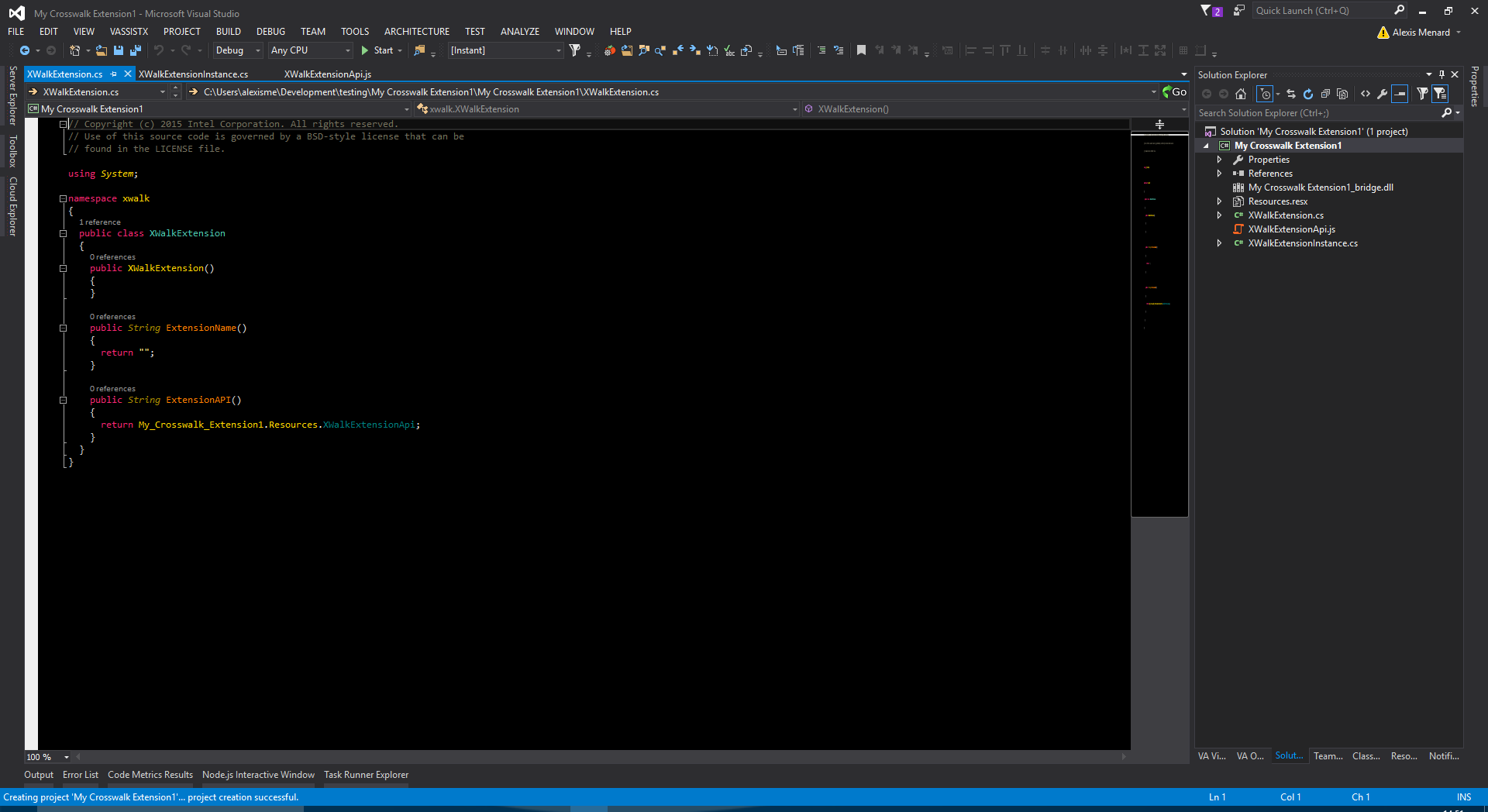Switch to the XWalkExtensionInstance.cs tab
1488x812 pixels.
[194, 74]
